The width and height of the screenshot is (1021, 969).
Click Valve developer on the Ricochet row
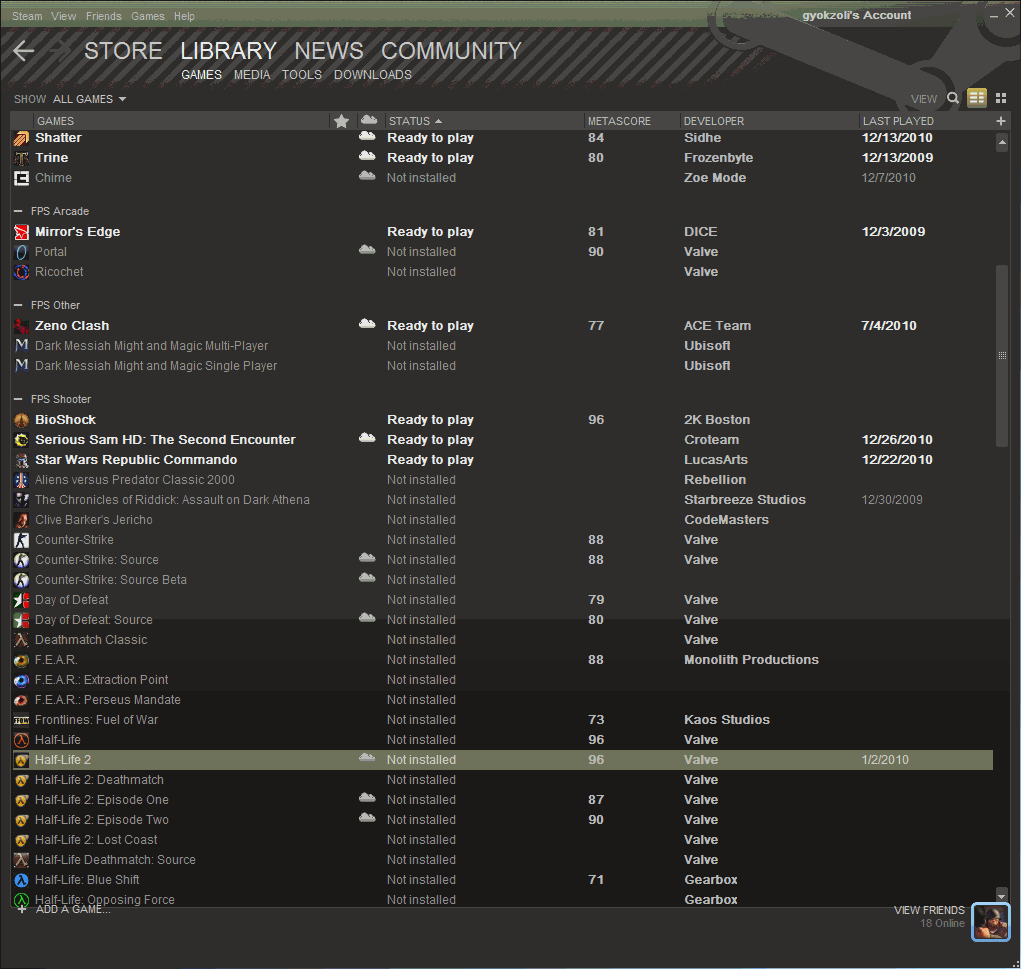(701, 272)
